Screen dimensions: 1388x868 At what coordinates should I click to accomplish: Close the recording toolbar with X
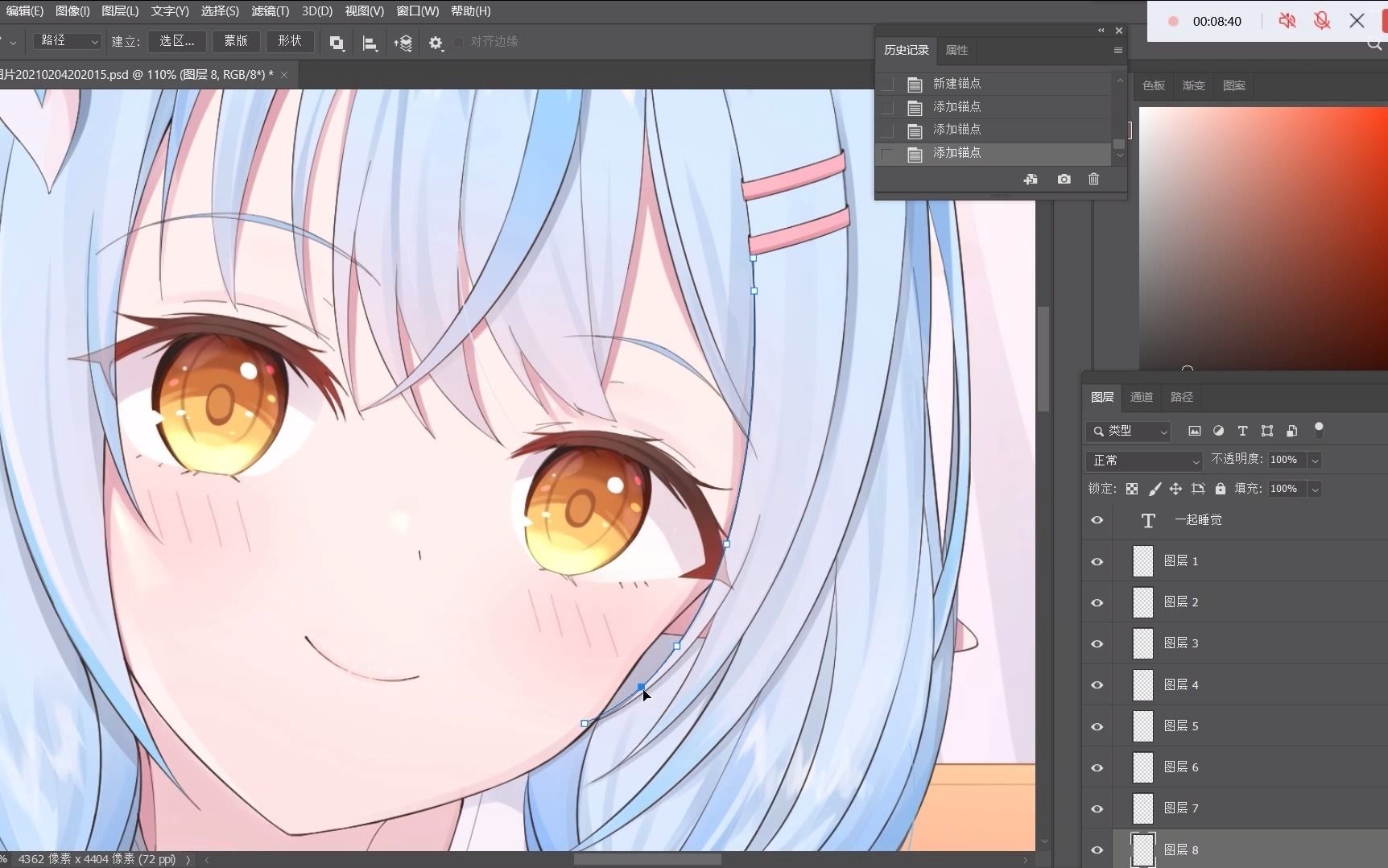point(1357,21)
